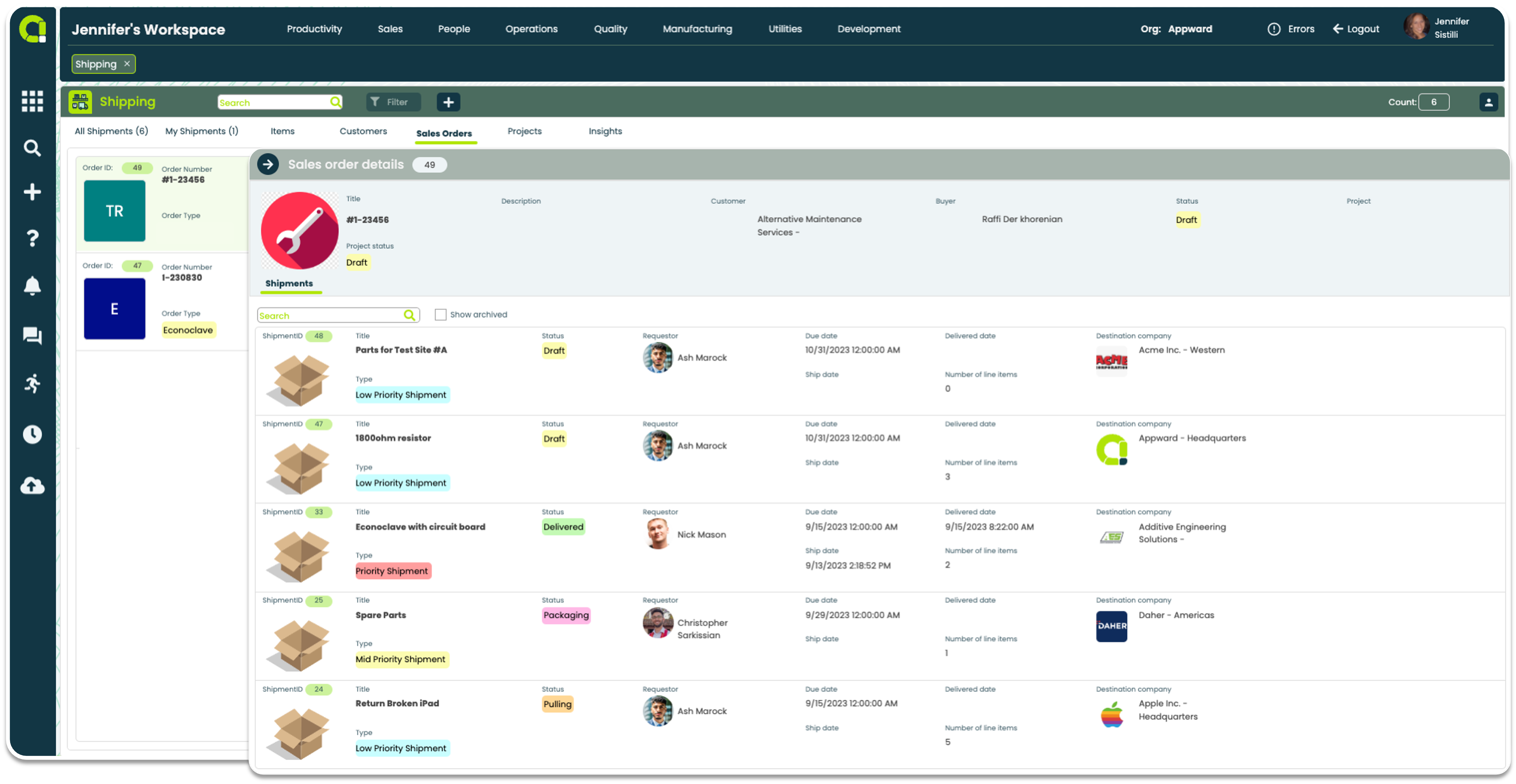Viewport: 1516px width, 784px height.
Task: Close the Shipping tab chip
Action: (x=127, y=64)
